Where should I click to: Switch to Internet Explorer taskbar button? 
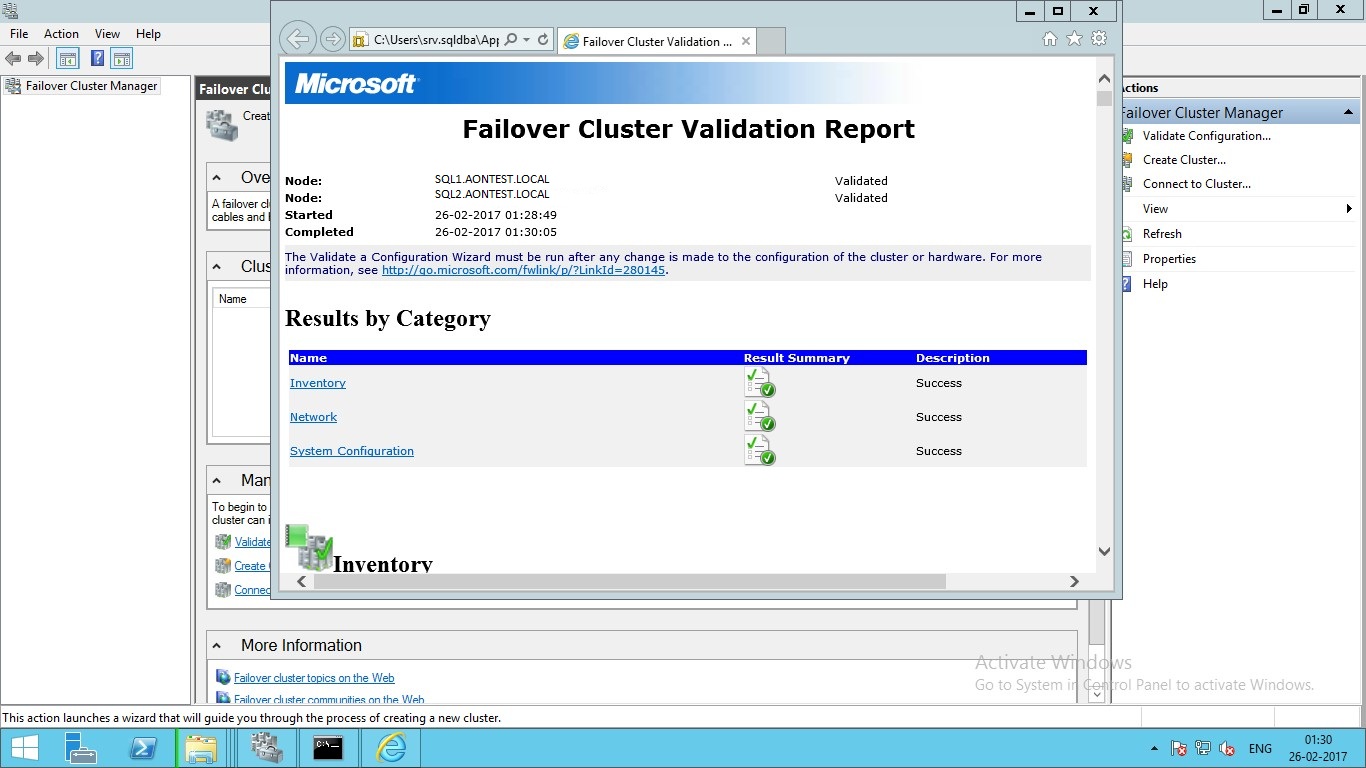(390, 748)
